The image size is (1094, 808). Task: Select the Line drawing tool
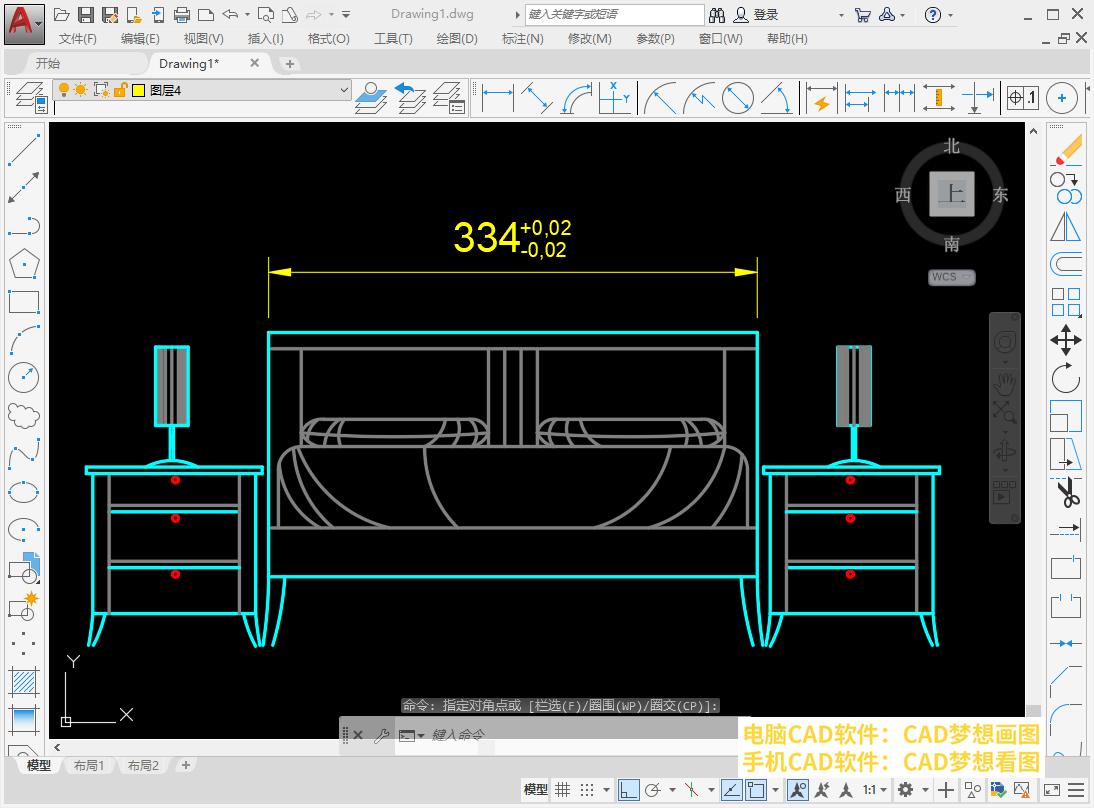pyautogui.click(x=23, y=150)
